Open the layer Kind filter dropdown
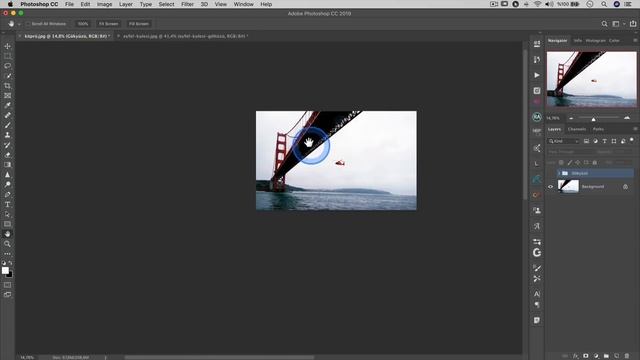 (x=564, y=141)
